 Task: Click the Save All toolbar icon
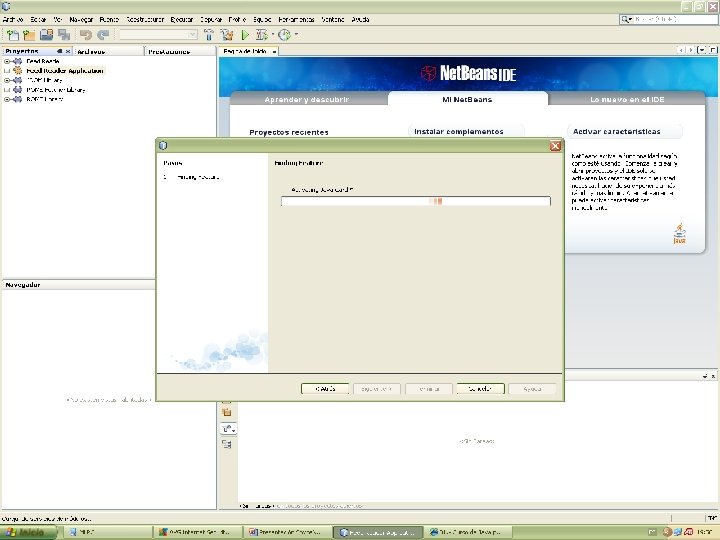[x=64, y=35]
